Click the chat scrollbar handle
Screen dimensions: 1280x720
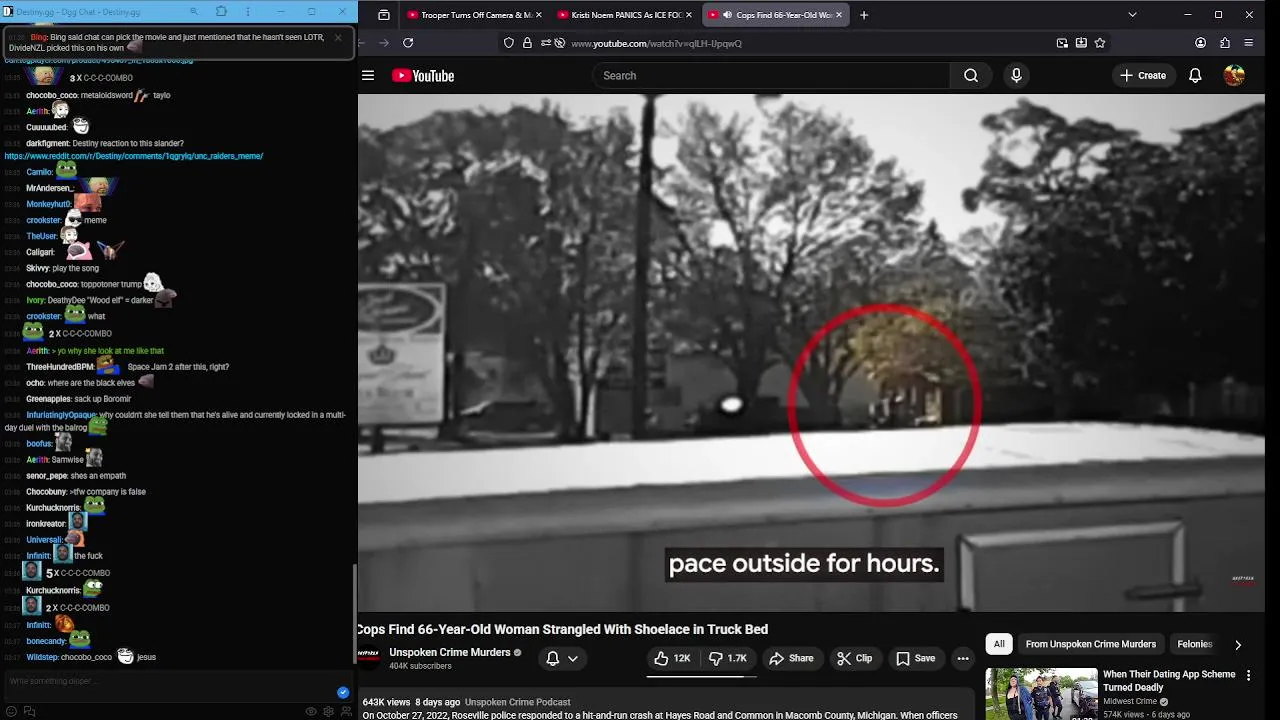pyautogui.click(x=353, y=613)
